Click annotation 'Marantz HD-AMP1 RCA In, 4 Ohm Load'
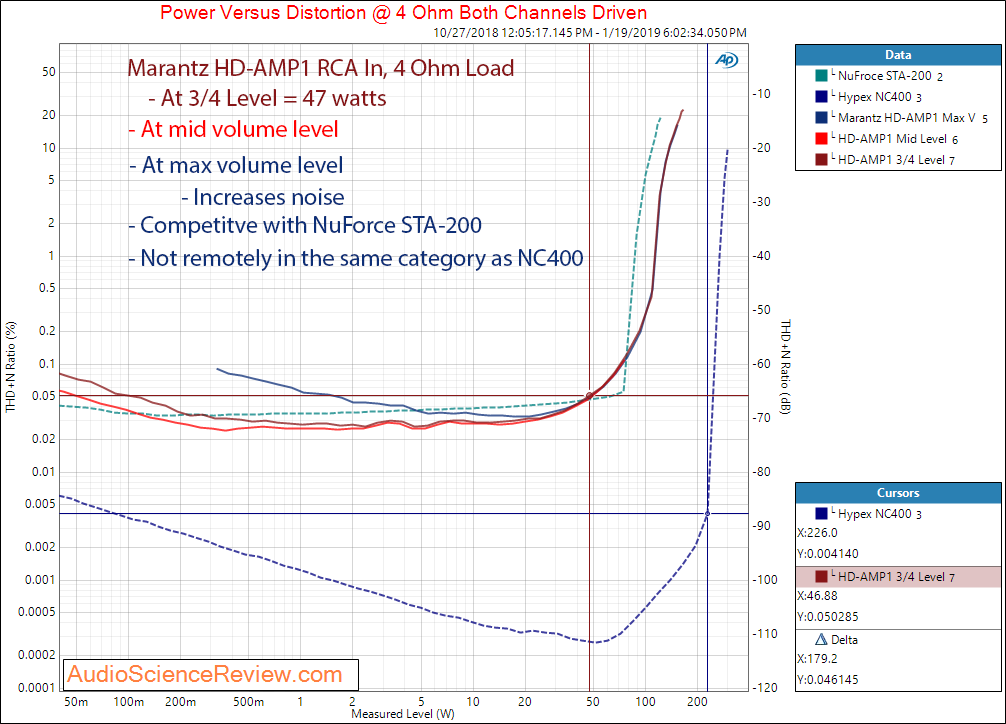Viewport: 1006px width, 724px height. [x=321, y=68]
